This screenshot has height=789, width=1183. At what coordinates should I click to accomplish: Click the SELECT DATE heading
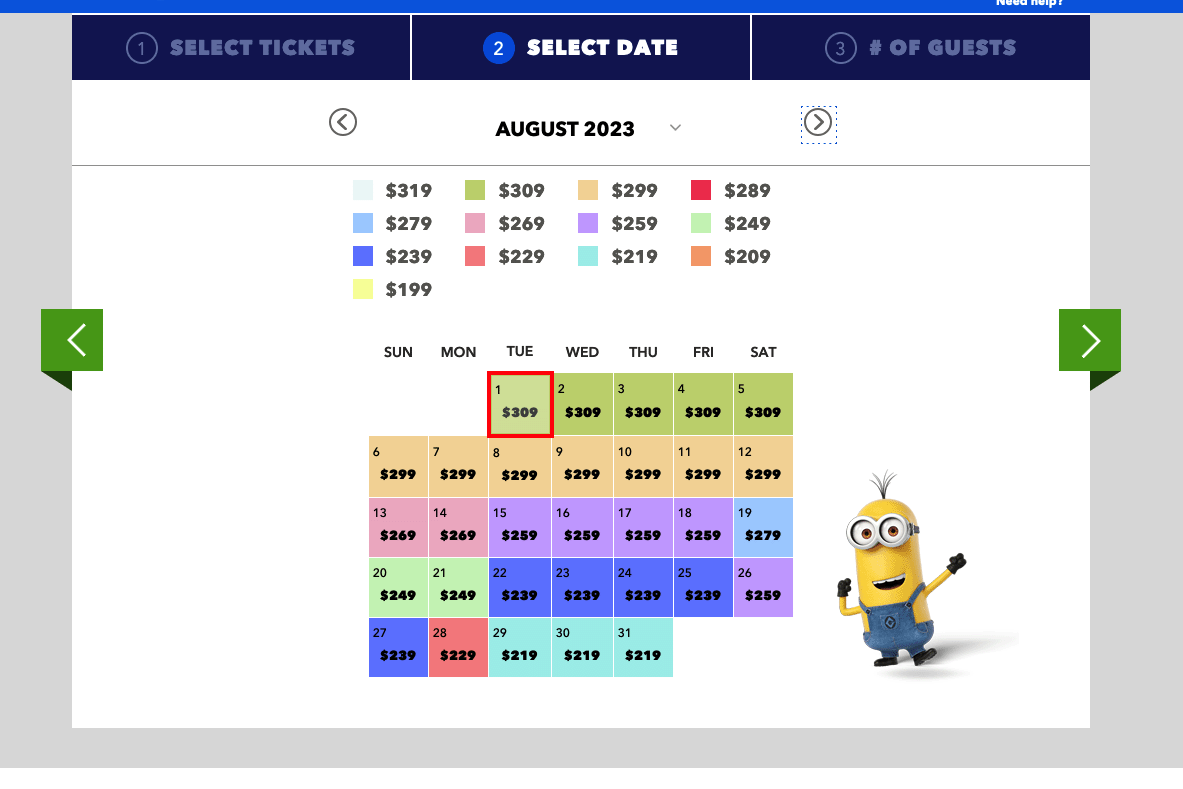(602, 47)
